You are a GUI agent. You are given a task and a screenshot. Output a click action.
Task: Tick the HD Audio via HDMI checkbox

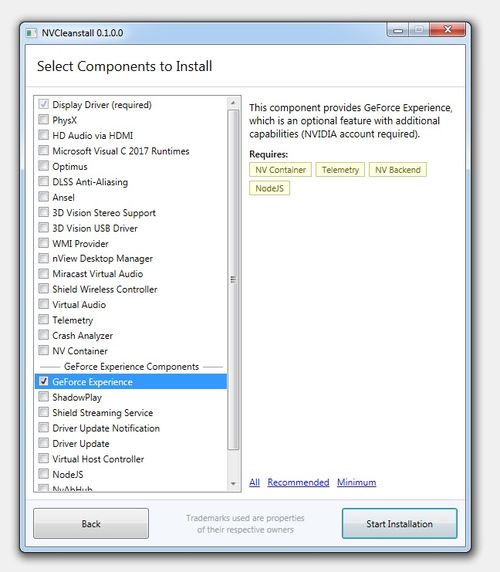click(43, 135)
